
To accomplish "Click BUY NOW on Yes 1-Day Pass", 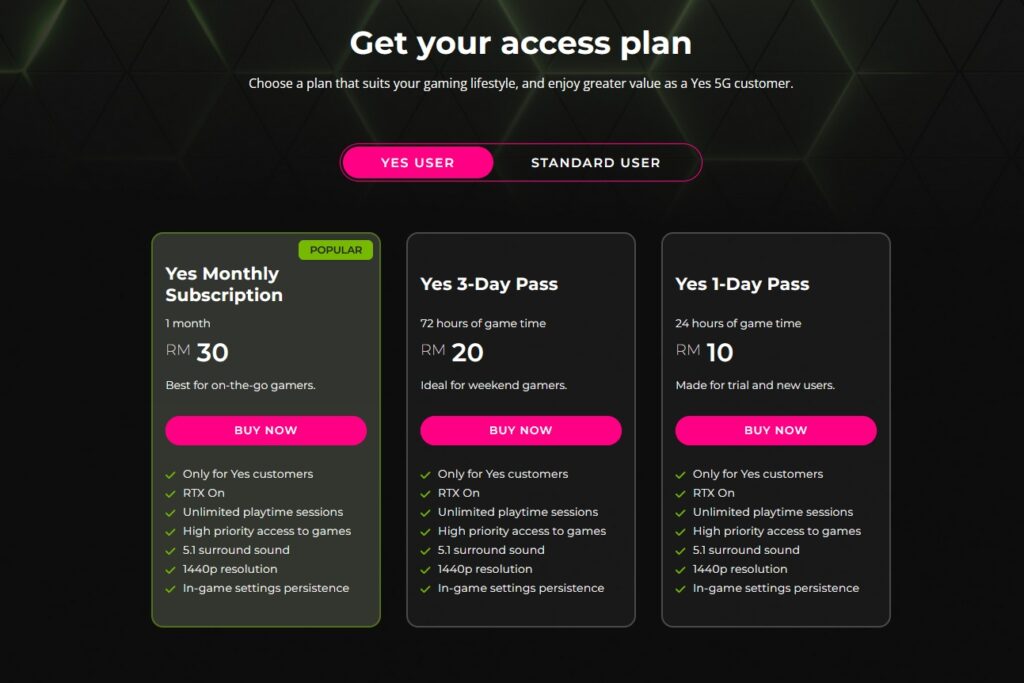I will click(776, 430).
